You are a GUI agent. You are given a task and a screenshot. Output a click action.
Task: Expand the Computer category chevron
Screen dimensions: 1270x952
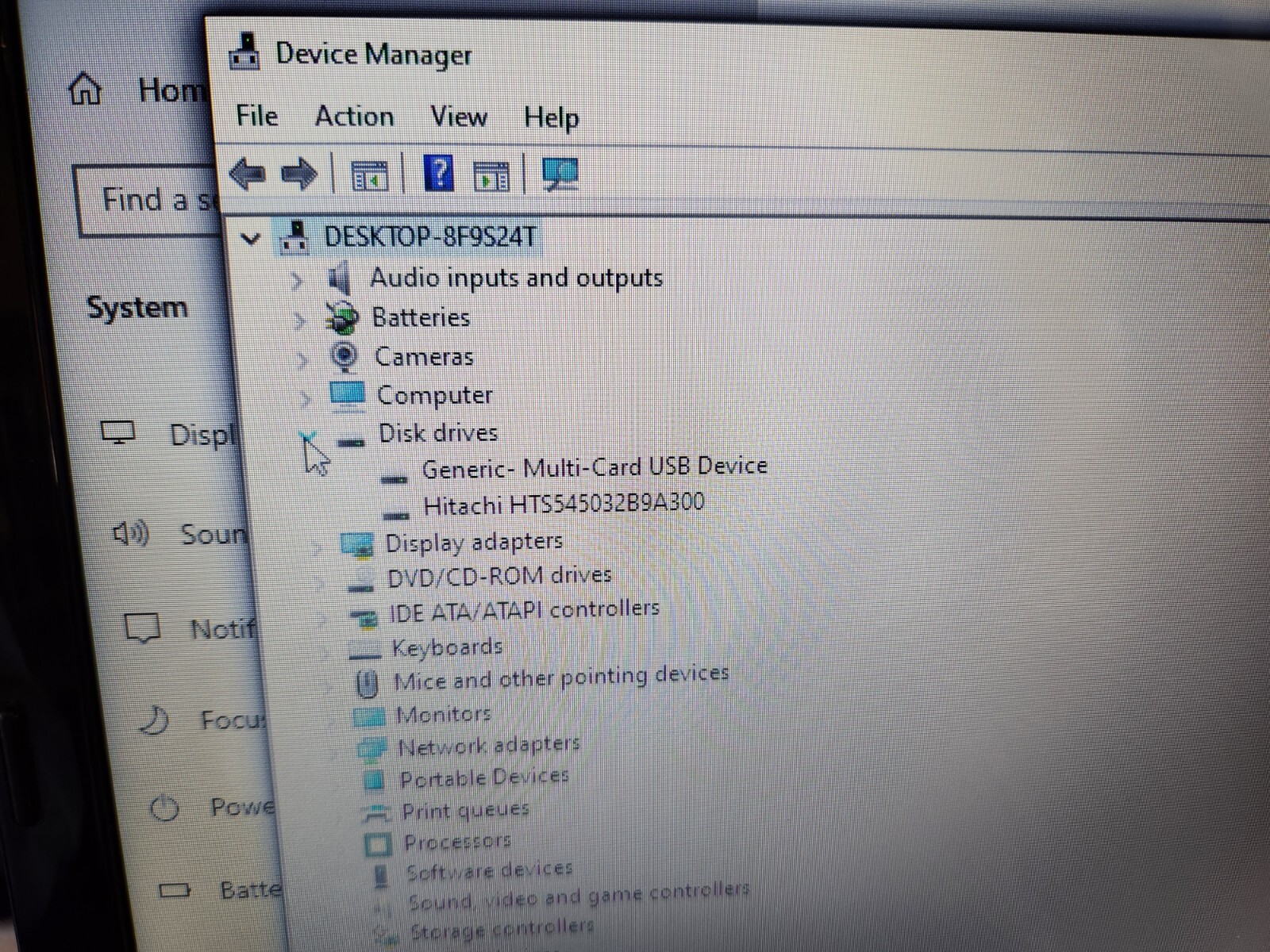click(306, 398)
